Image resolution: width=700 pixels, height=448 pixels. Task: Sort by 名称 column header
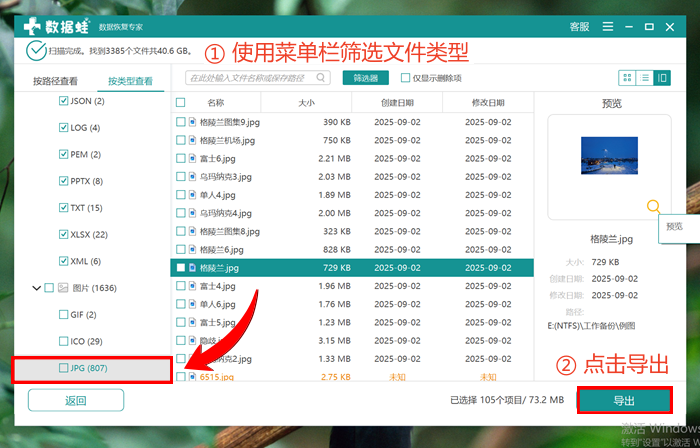pos(216,103)
